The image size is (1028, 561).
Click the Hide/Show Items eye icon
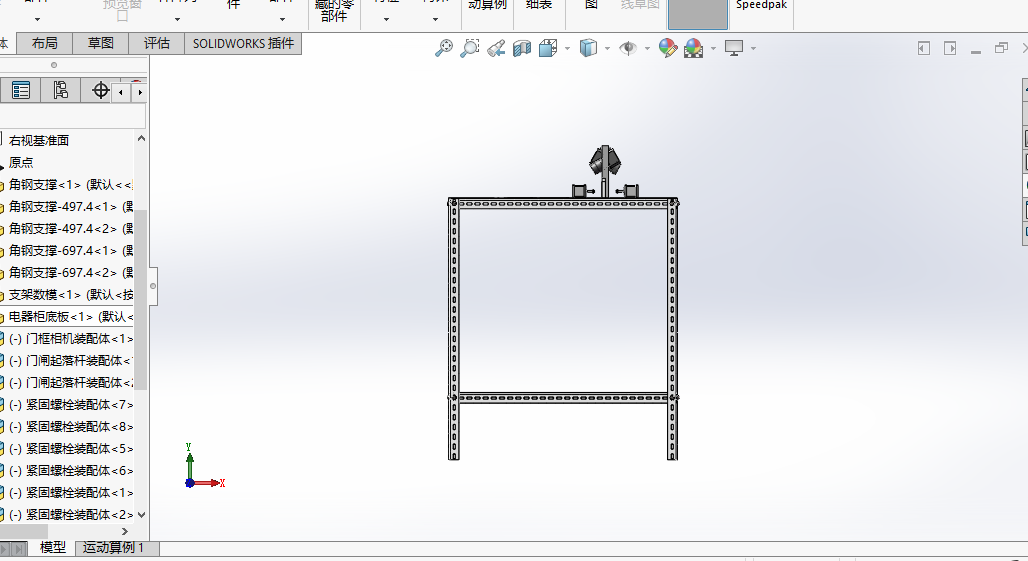628,48
